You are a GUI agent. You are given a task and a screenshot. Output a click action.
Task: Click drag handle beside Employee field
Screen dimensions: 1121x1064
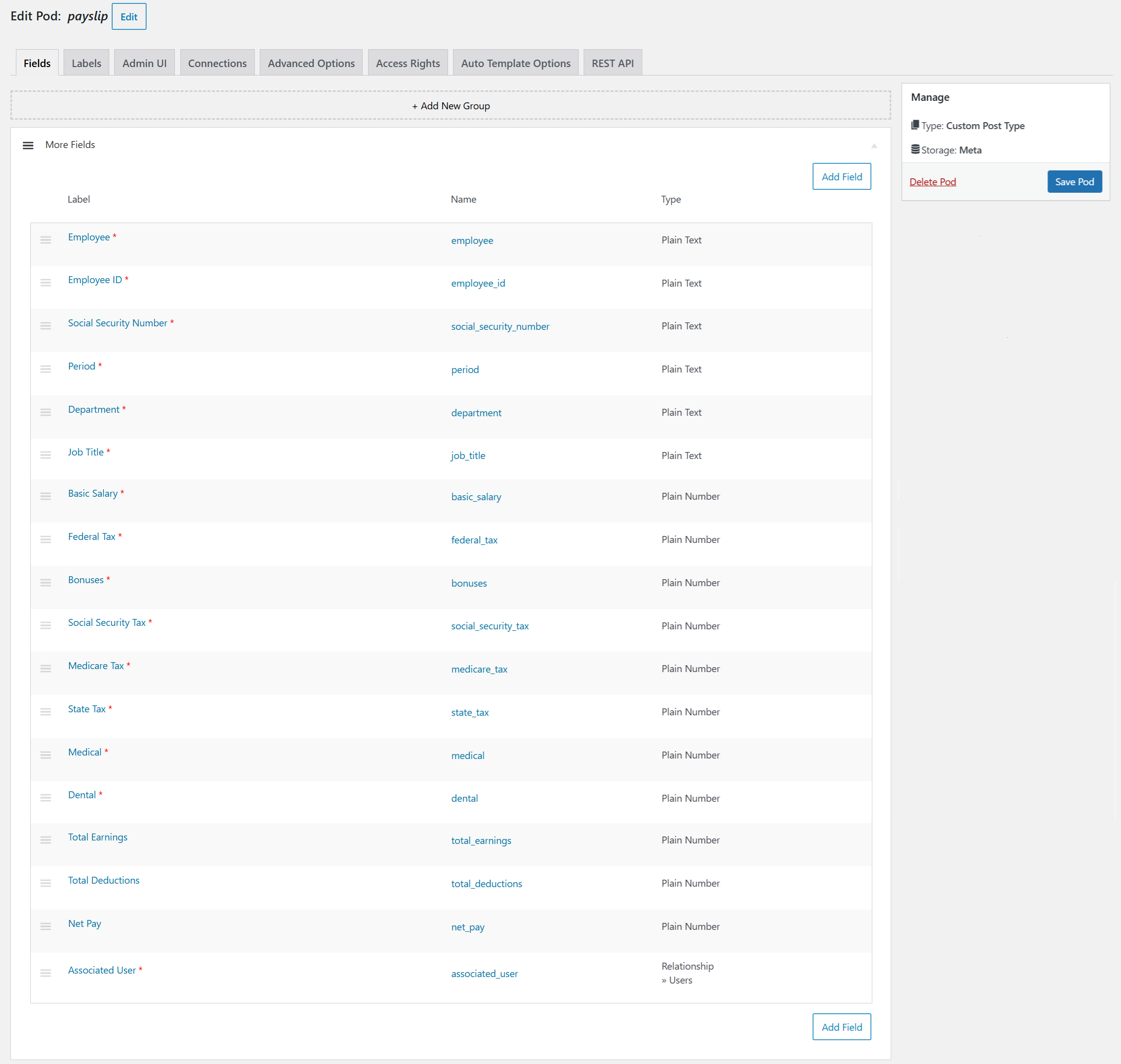point(45,240)
